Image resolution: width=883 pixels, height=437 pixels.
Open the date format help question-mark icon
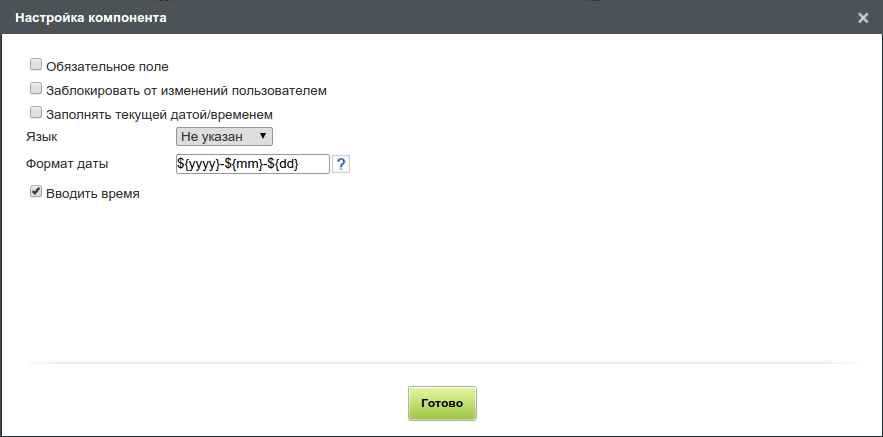tap(341, 164)
